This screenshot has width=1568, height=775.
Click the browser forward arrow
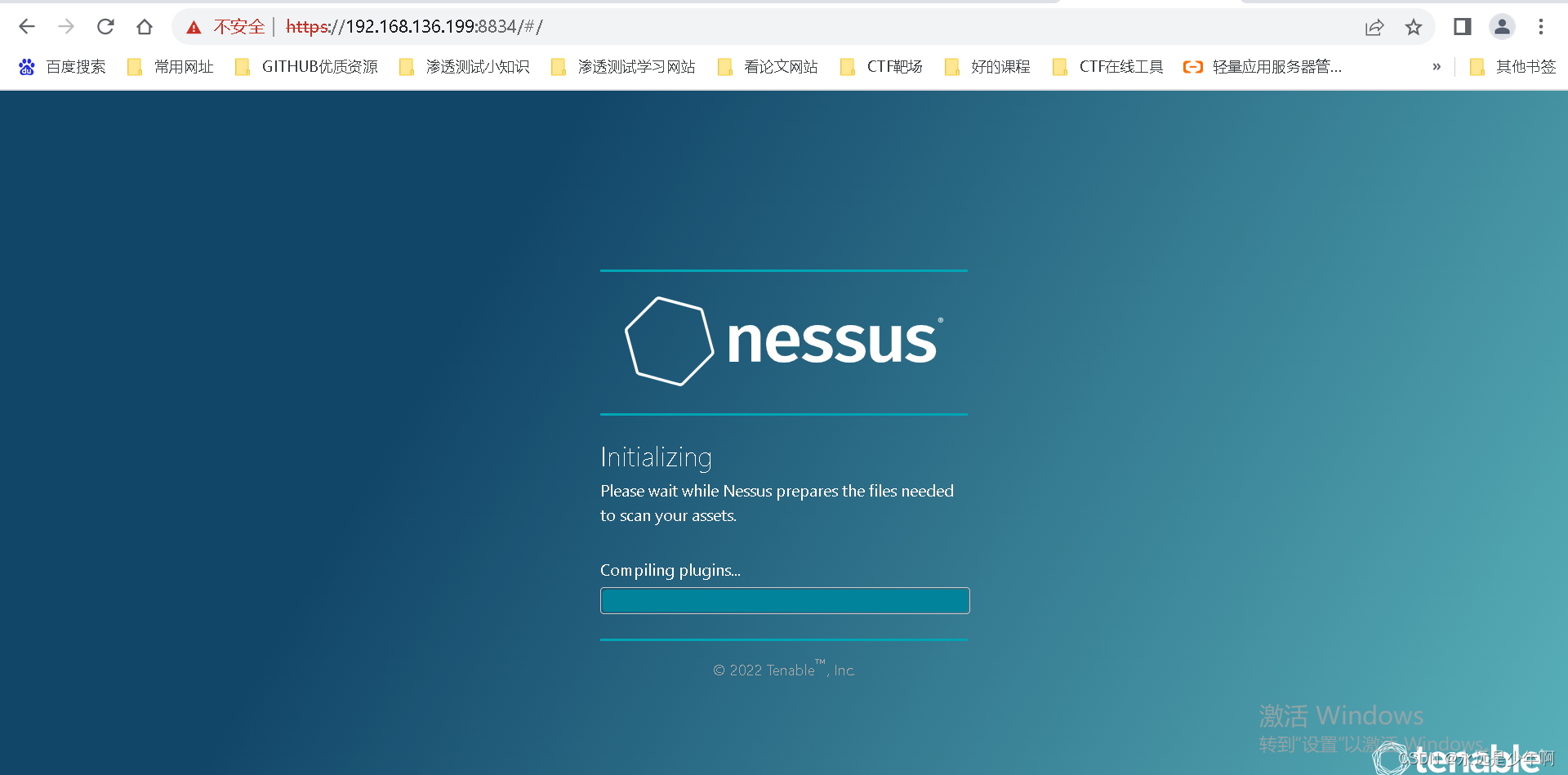[66, 27]
